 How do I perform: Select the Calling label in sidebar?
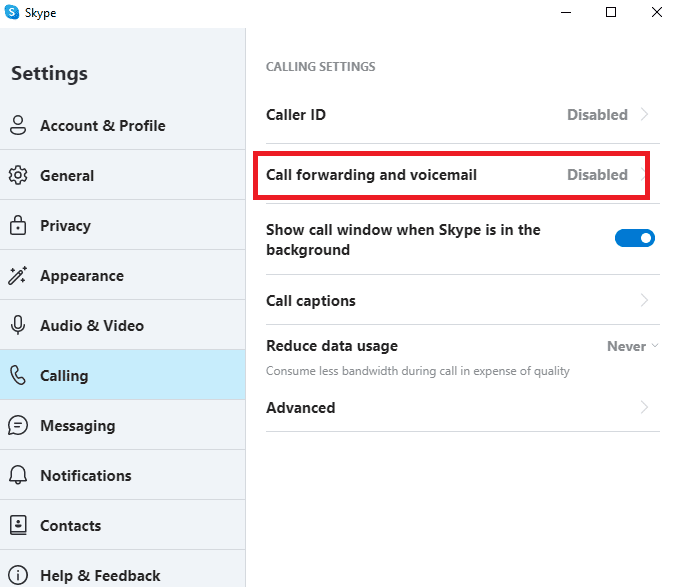(x=64, y=376)
